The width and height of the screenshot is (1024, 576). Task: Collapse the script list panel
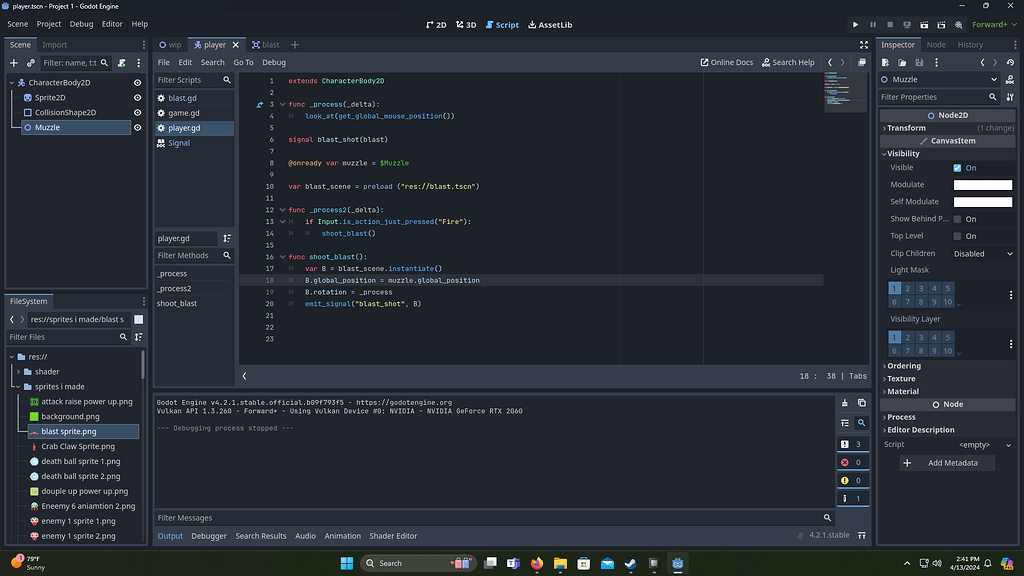[x=244, y=376]
